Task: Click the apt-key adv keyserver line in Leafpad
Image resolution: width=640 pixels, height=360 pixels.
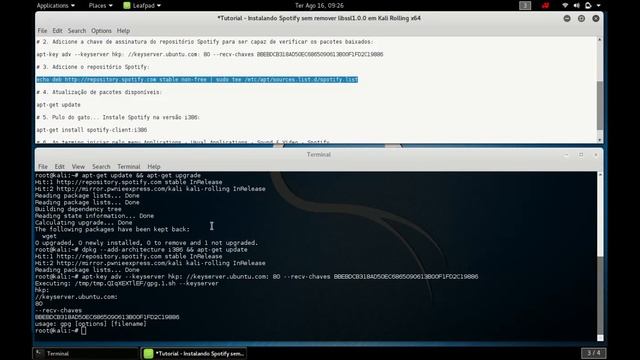Action: tap(210, 54)
